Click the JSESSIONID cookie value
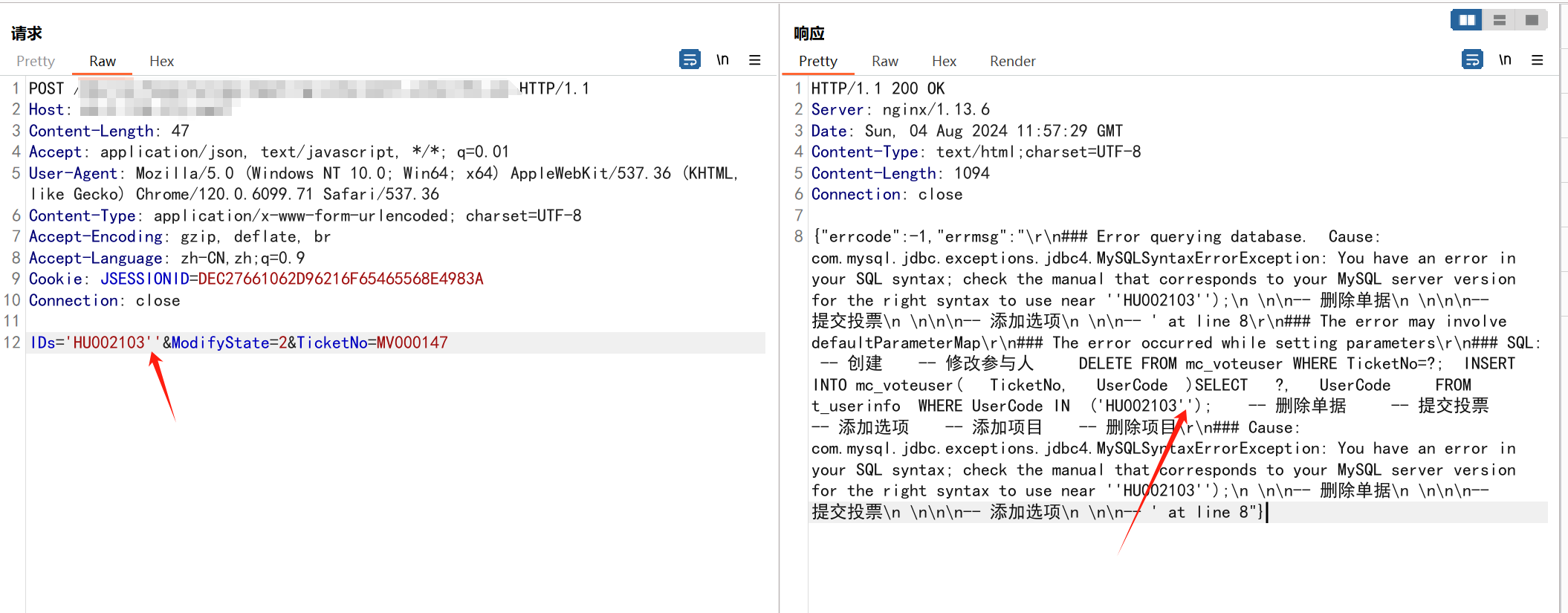This screenshot has height=613, width=1568. pos(340,279)
